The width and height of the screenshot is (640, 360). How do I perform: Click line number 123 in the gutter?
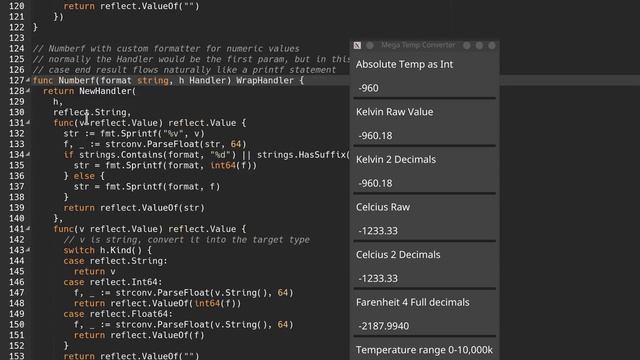click(17, 38)
